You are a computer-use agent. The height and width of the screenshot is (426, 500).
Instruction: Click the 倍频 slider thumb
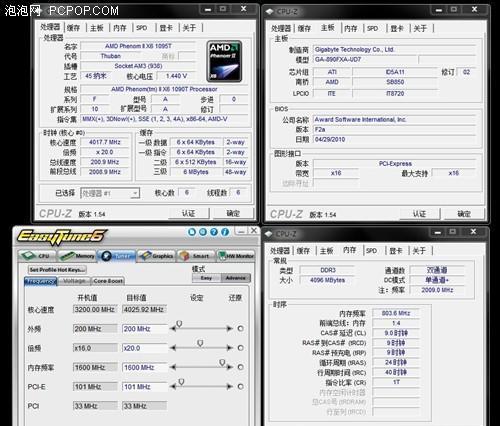point(200,343)
